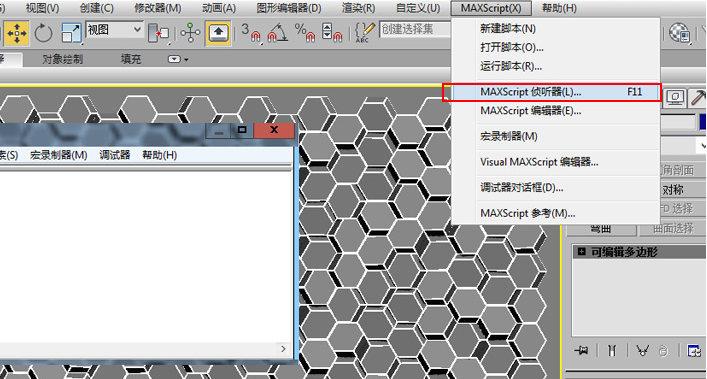
Task: Choose 运行脚本(R)... from the menu
Action: (556, 66)
